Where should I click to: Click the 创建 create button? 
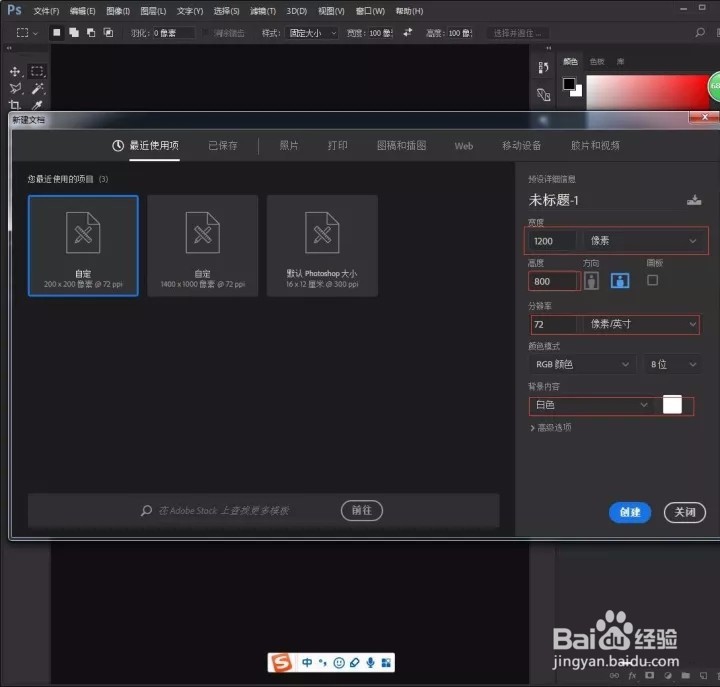[630, 512]
